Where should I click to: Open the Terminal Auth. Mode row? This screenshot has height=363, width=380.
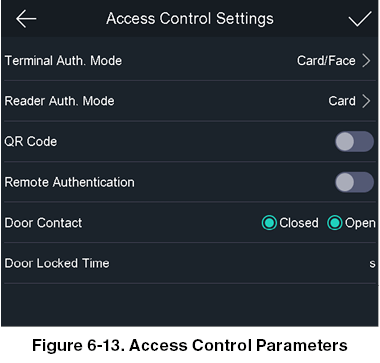[190, 61]
